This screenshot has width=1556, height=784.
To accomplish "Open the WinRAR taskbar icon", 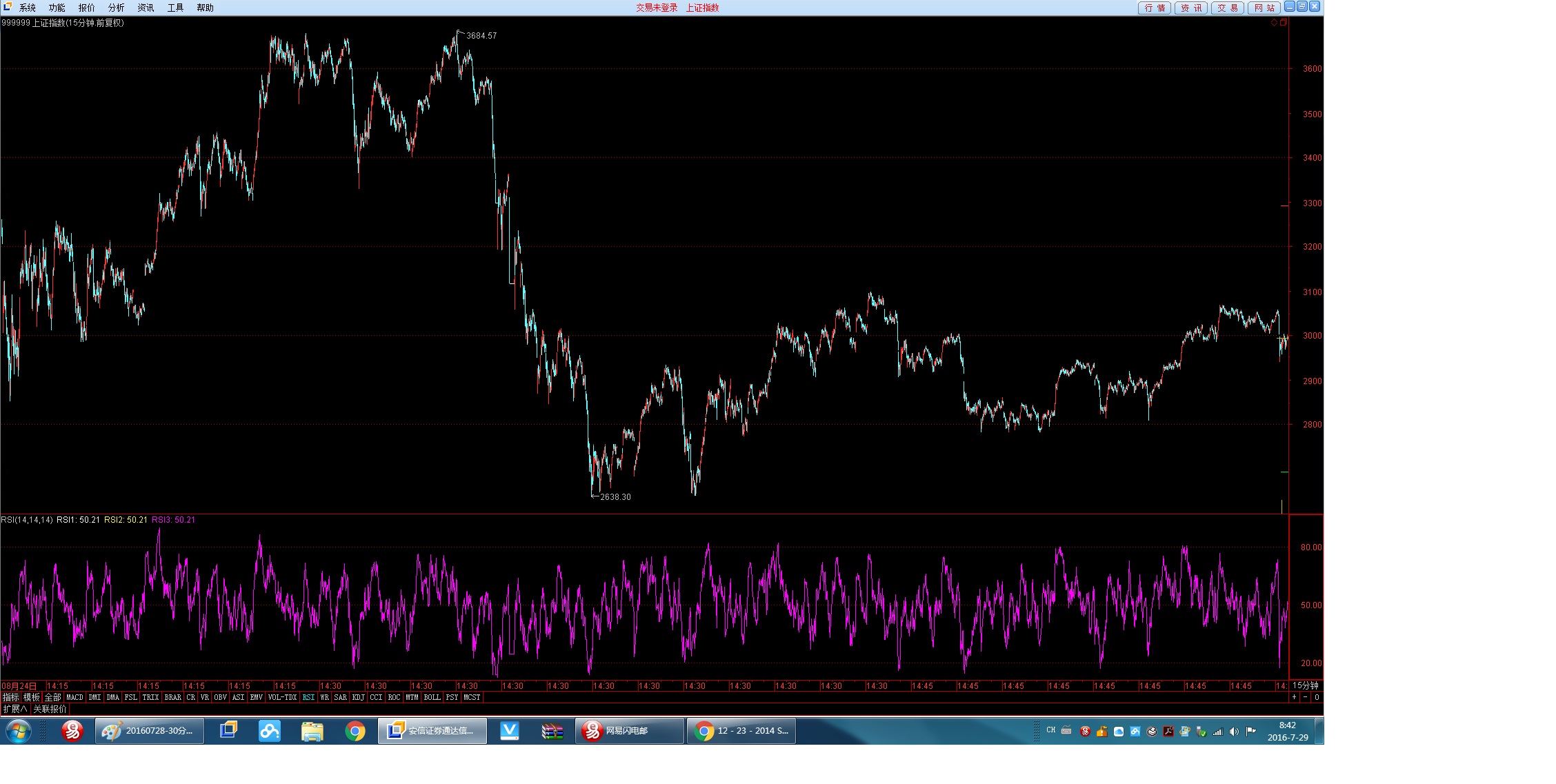I will (552, 731).
